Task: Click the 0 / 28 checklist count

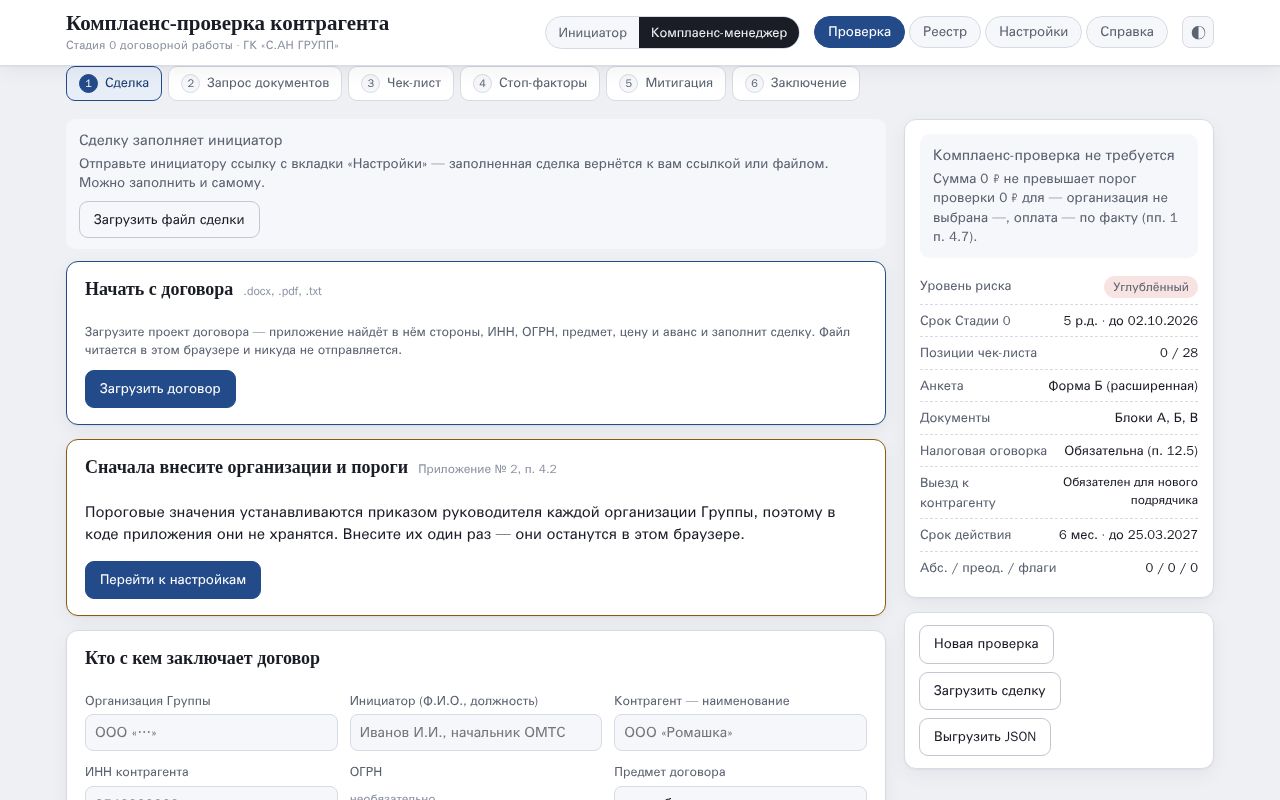Action: pyautogui.click(x=1179, y=353)
